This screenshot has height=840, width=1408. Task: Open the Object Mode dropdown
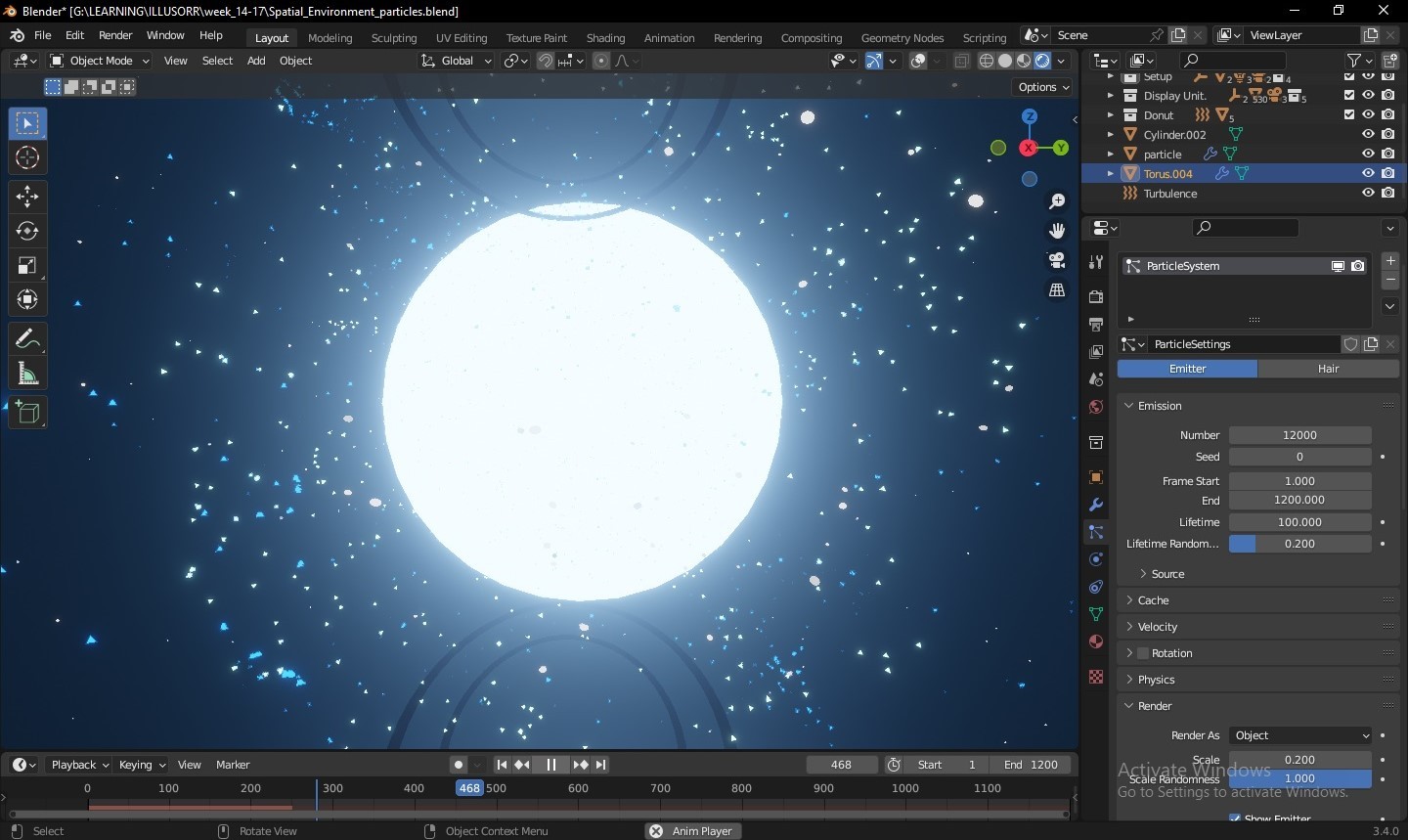[100, 61]
